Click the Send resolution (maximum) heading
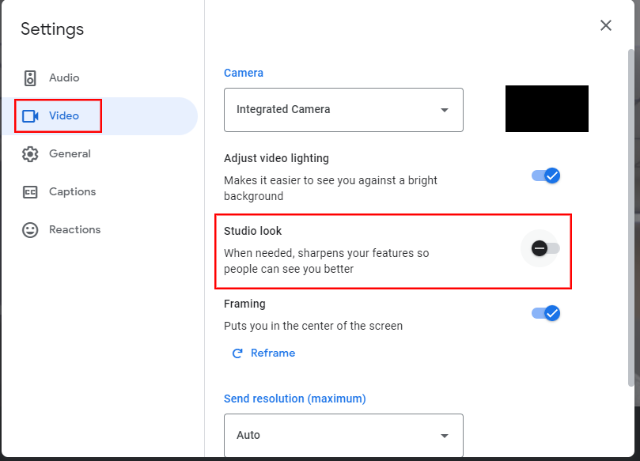The width and height of the screenshot is (640, 461). click(295, 399)
